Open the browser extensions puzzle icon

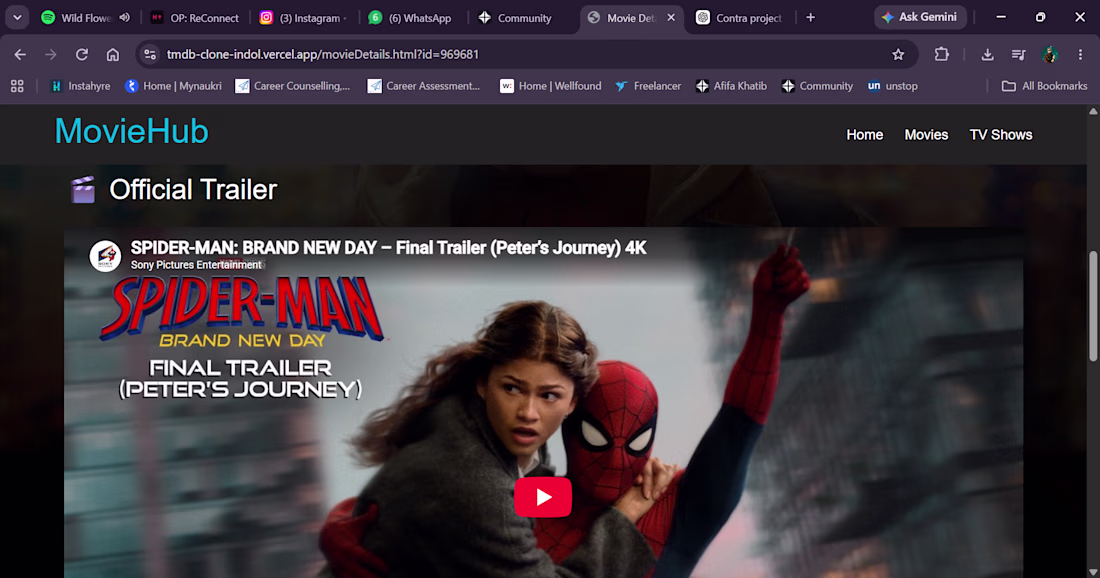pyautogui.click(x=941, y=55)
